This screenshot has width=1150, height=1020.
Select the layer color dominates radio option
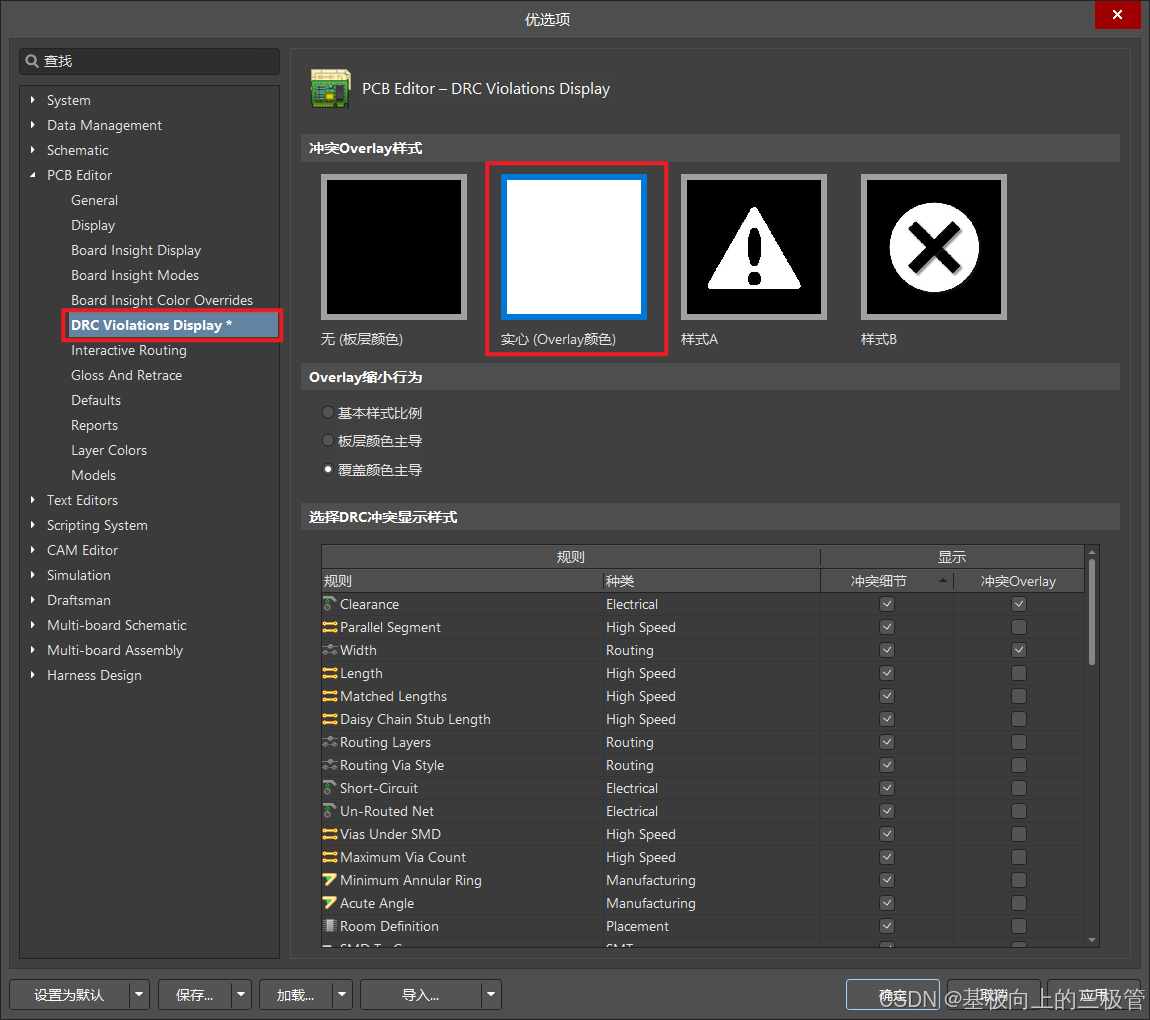(x=328, y=441)
